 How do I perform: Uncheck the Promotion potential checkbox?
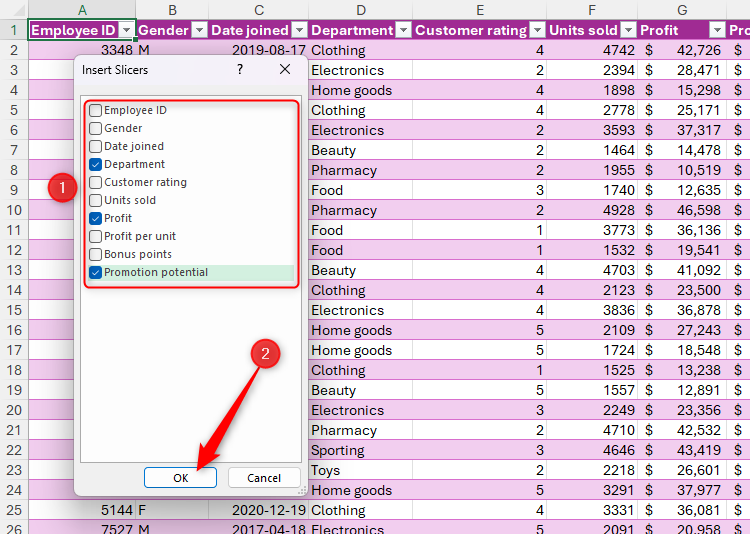pyautogui.click(x=96, y=272)
